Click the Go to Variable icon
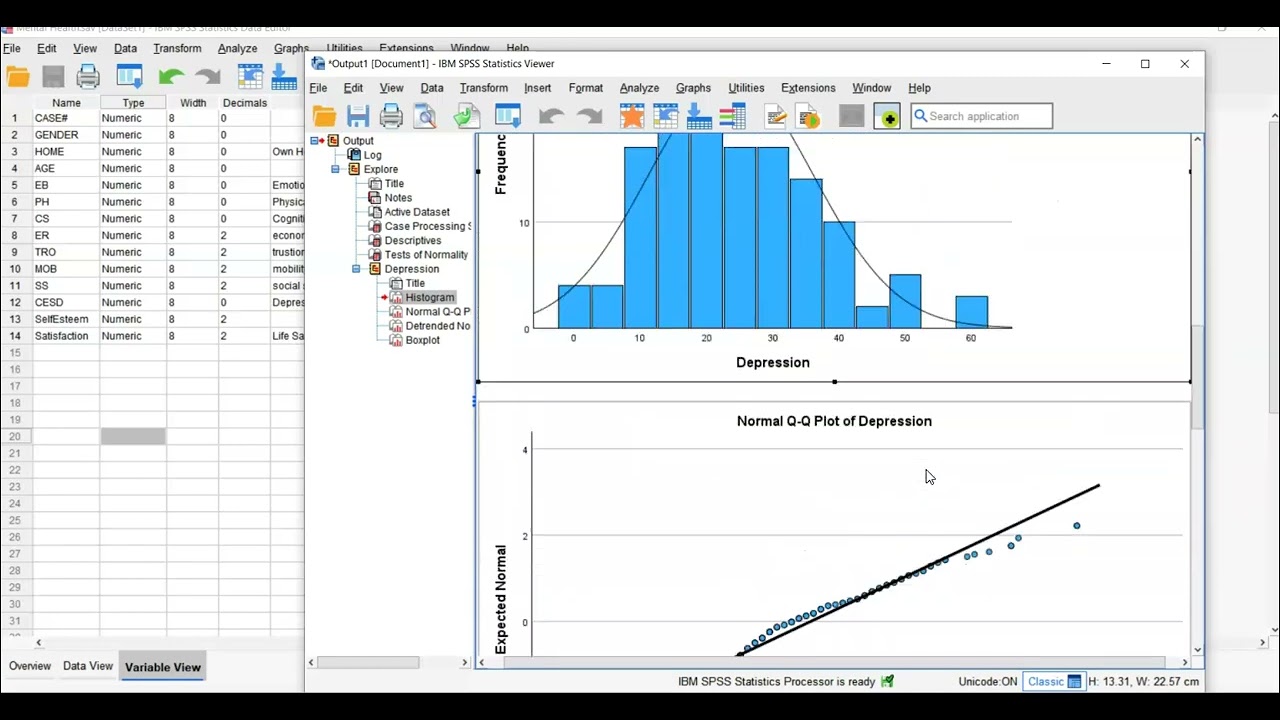Viewport: 1280px width, 720px height. click(x=699, y=117)
